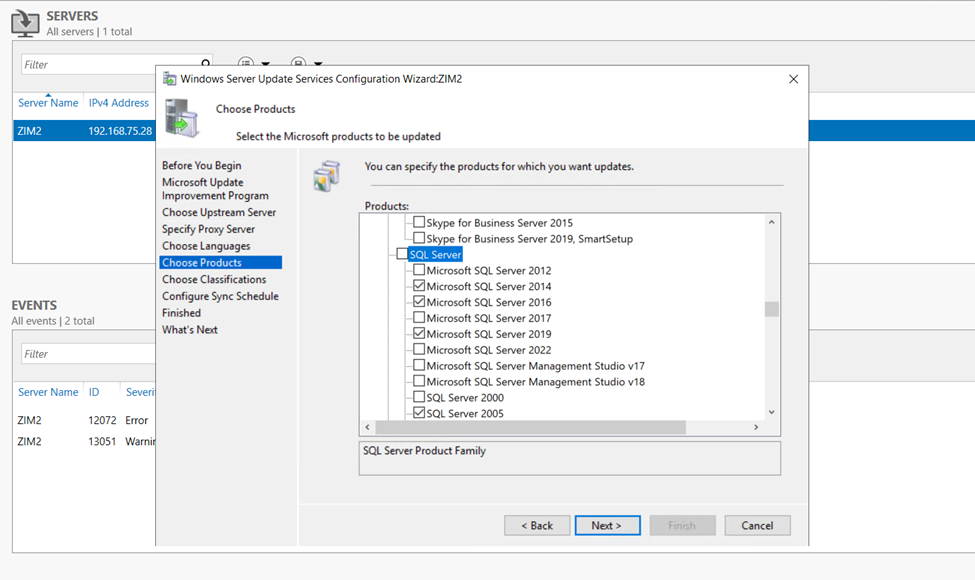This screenshot has width=975, height=580.
Task: Click the WSUS wizard title bar icon
Action: 170,79
